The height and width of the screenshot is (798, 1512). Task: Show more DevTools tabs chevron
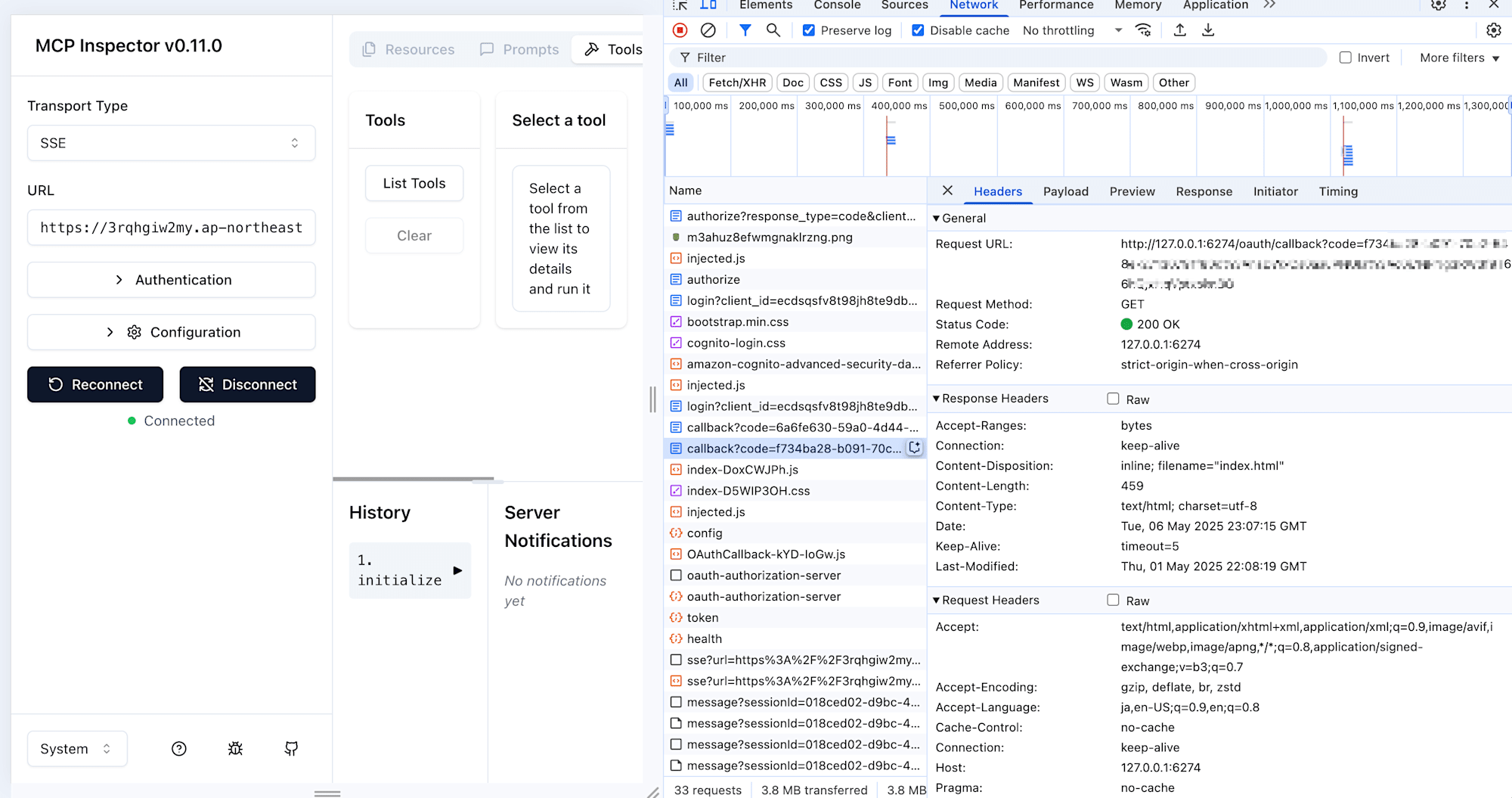(x=1269, y=5)
